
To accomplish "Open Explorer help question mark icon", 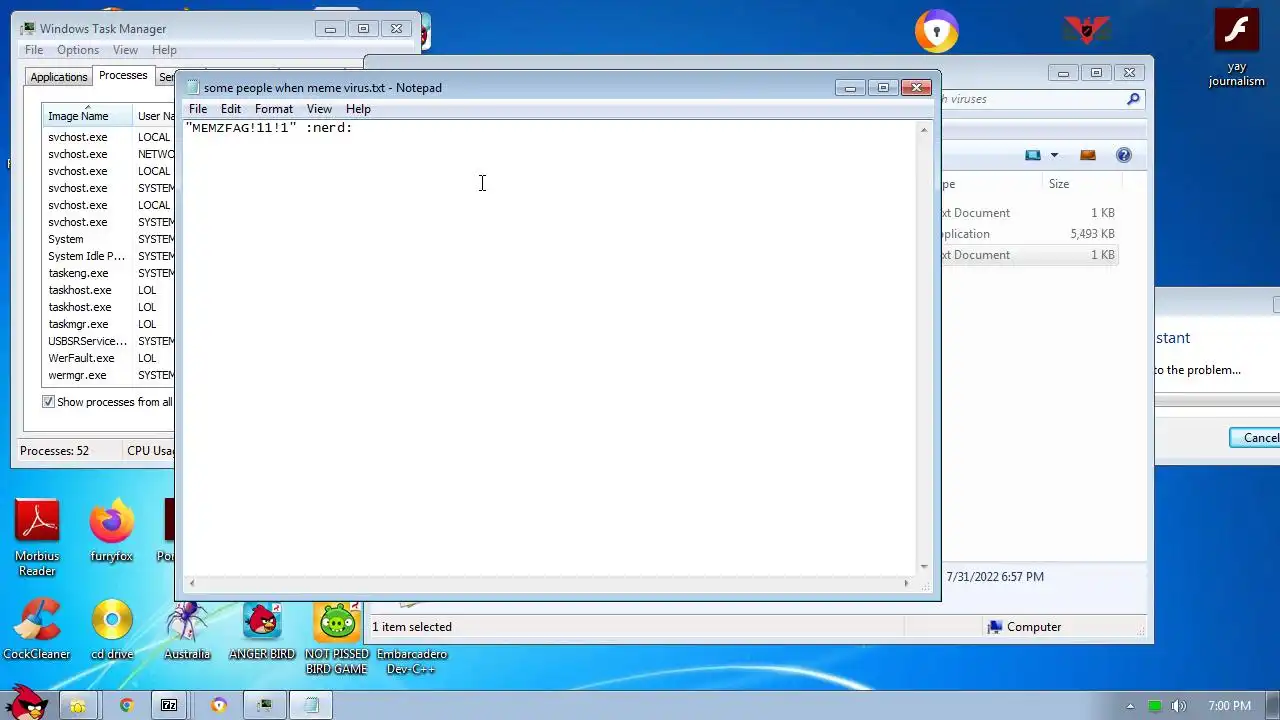I will click(1124, 155).
